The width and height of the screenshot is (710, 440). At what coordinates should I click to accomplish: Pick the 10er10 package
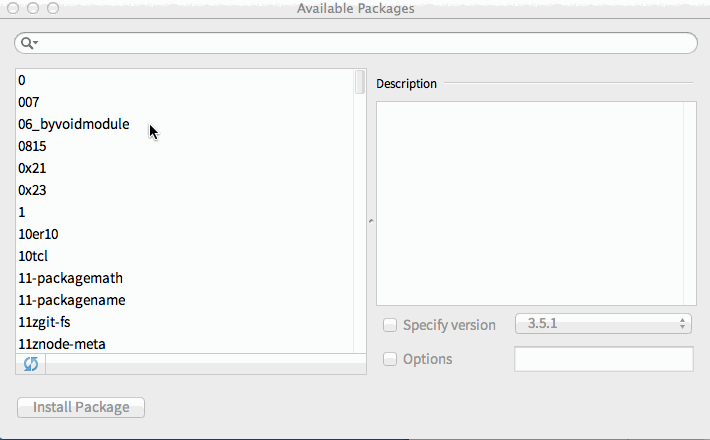[38, 234]
